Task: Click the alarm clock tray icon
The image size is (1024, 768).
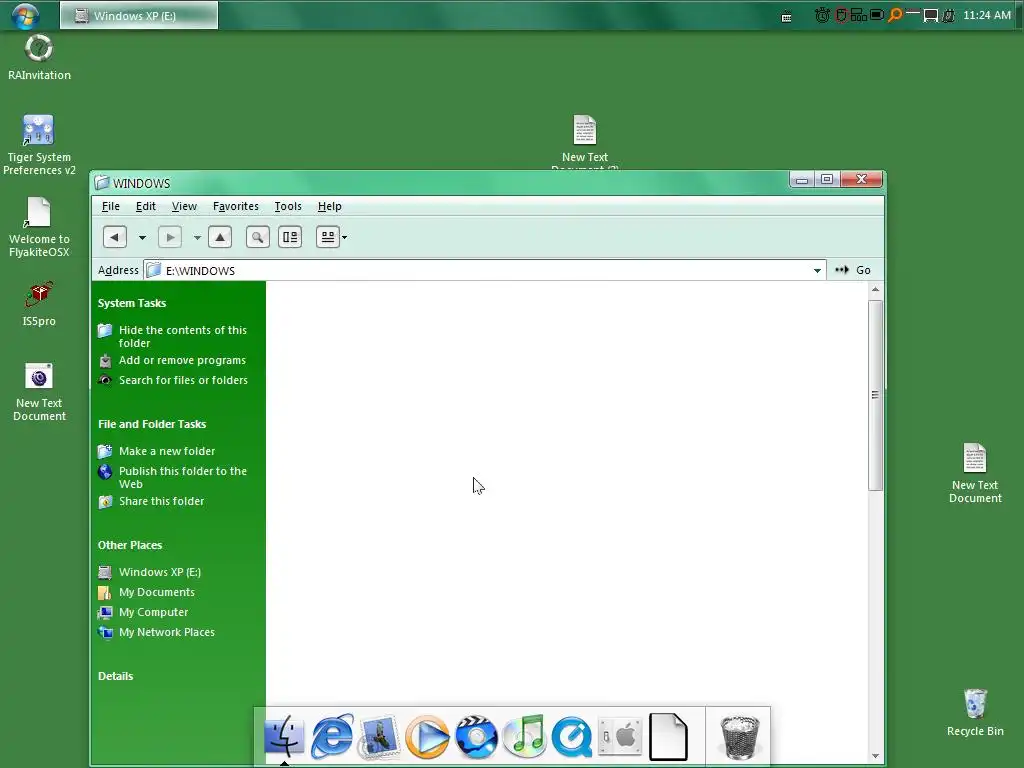Action: tap(822, 15)
